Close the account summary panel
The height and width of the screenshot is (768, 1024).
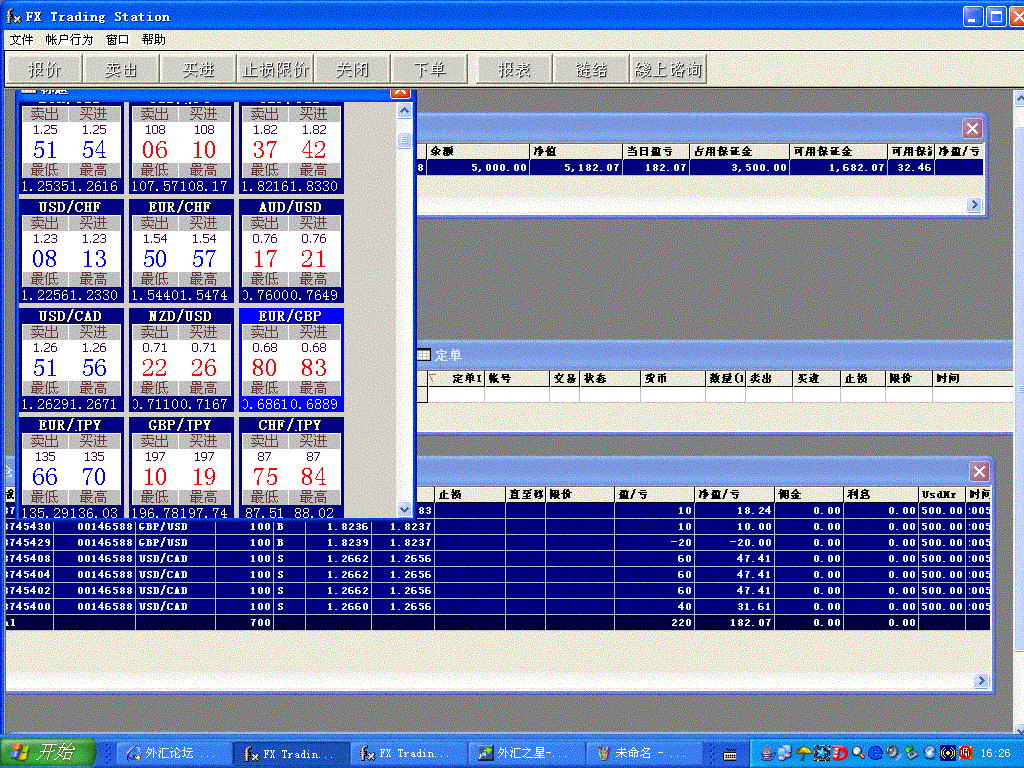click(972, 128)
